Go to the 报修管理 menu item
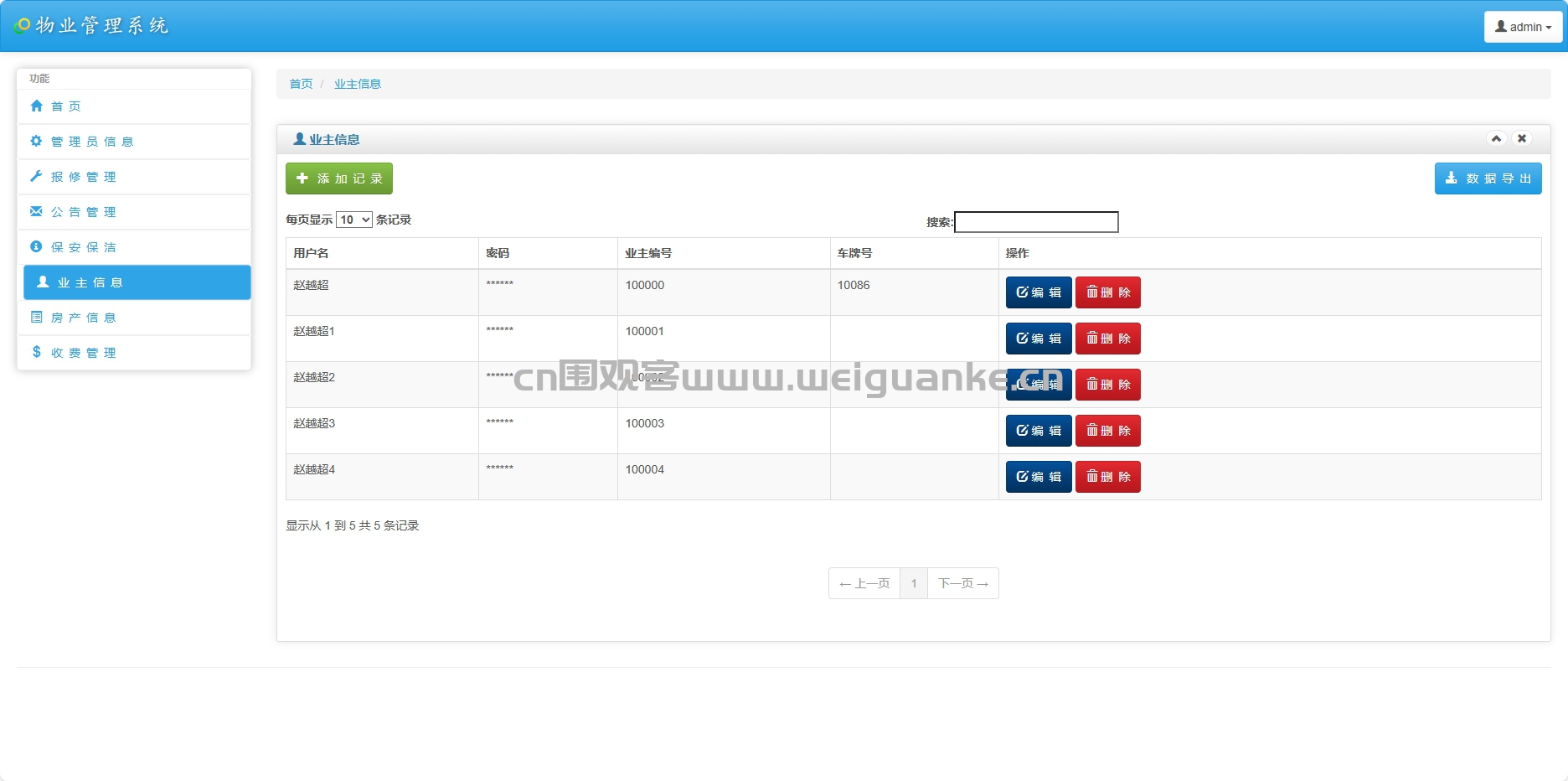Image resolution: width=1568 pixels, height=781 pixels. [134, 177]
